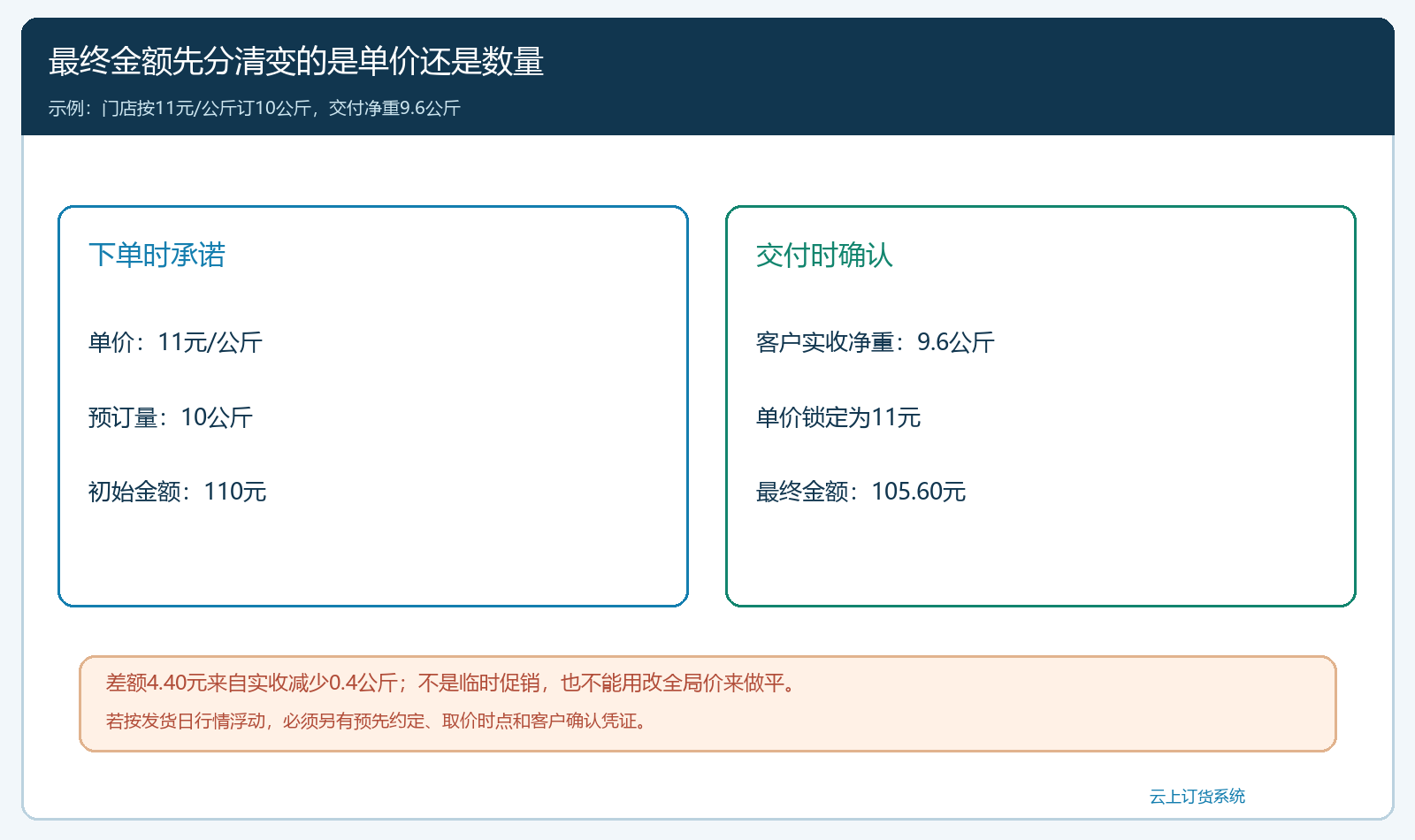1415x840 pixels.
Task: Click the 110元 amount in order card
Action: 235,492
